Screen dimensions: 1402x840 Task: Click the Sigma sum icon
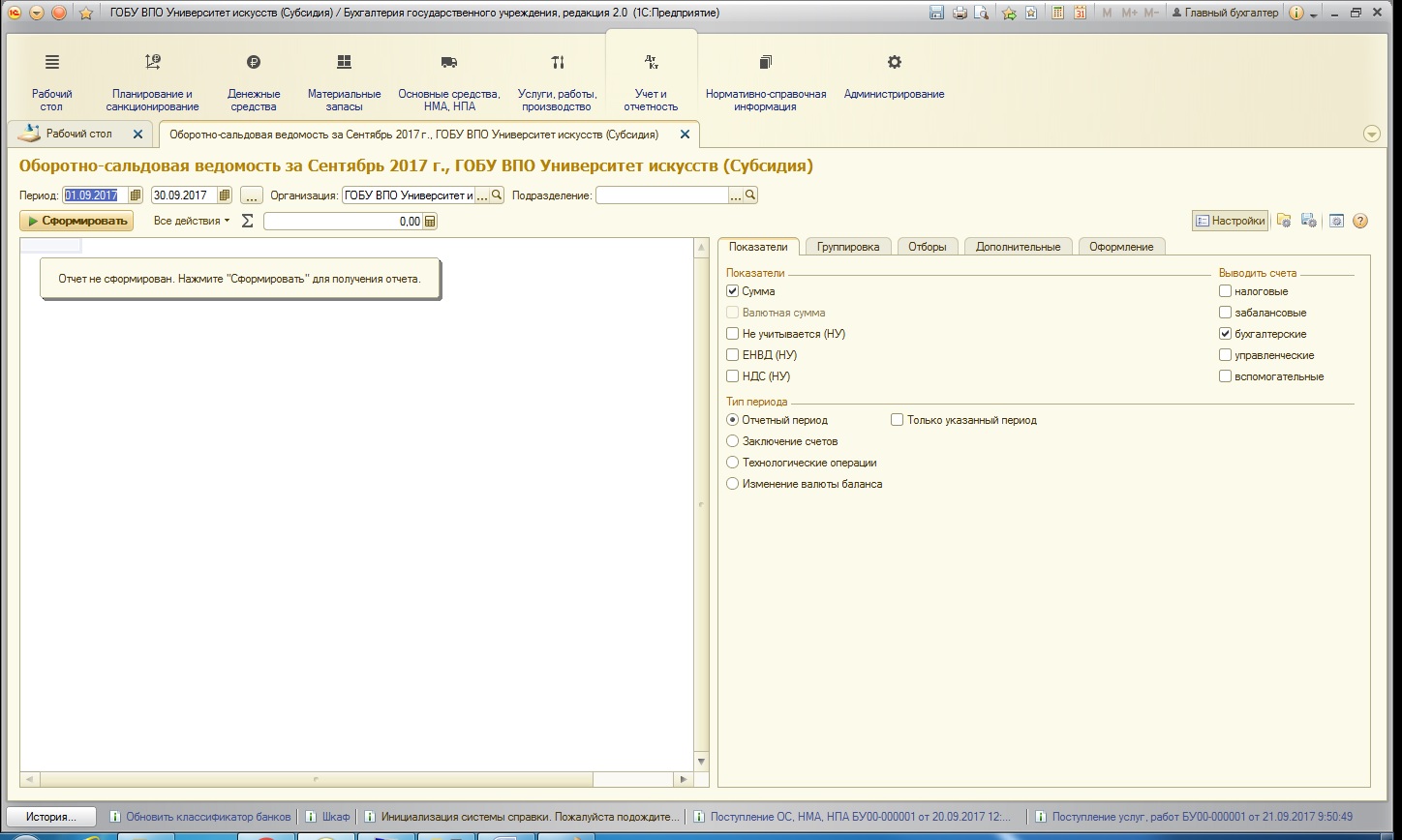point(247,221)
